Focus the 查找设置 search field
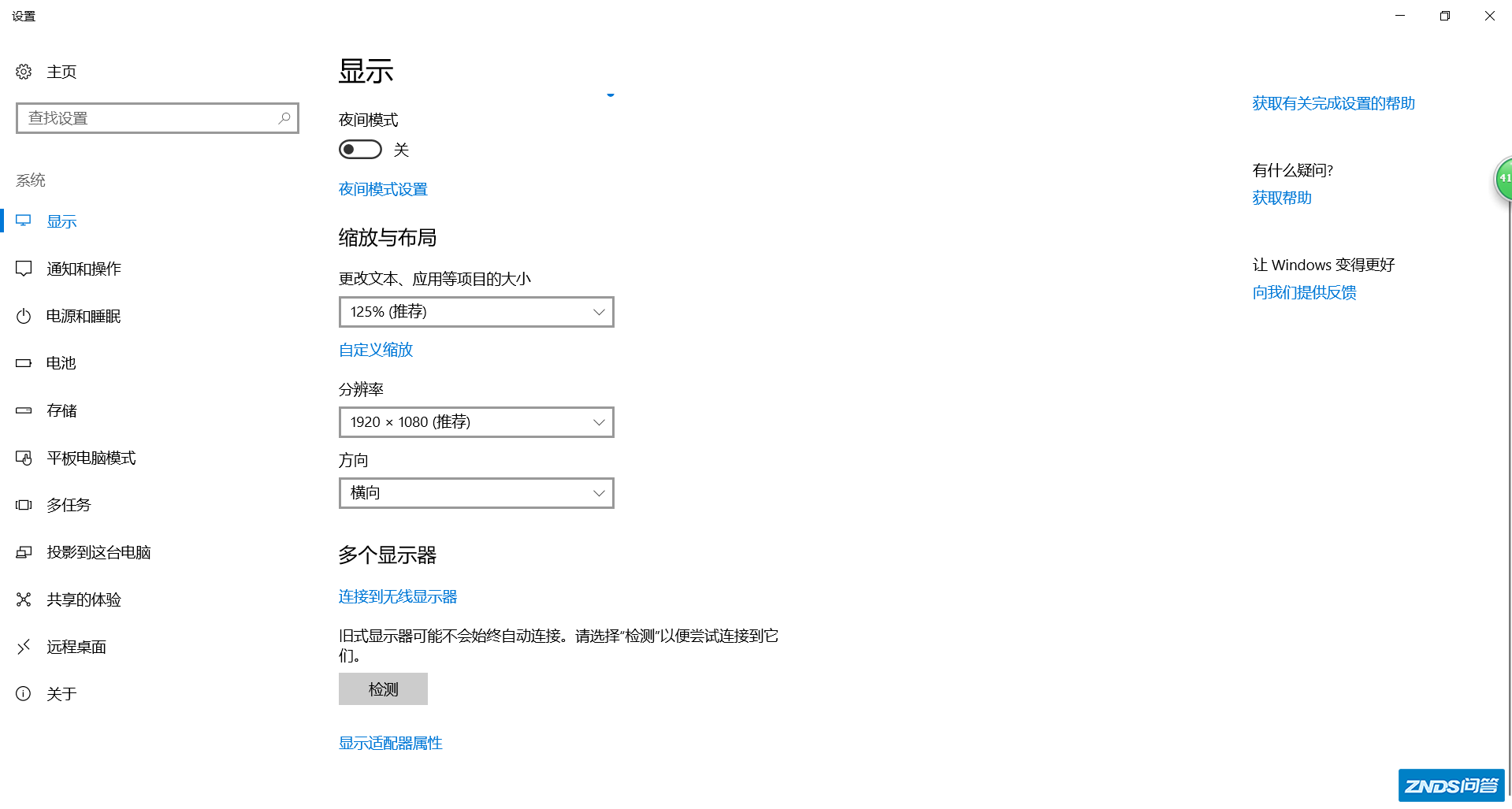 tap(158, 118)
